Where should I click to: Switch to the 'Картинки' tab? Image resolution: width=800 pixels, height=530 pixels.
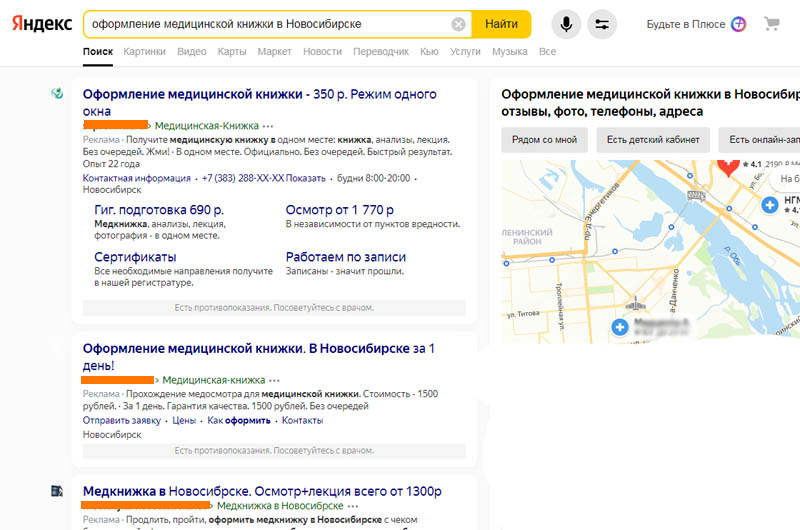point(145,51)
